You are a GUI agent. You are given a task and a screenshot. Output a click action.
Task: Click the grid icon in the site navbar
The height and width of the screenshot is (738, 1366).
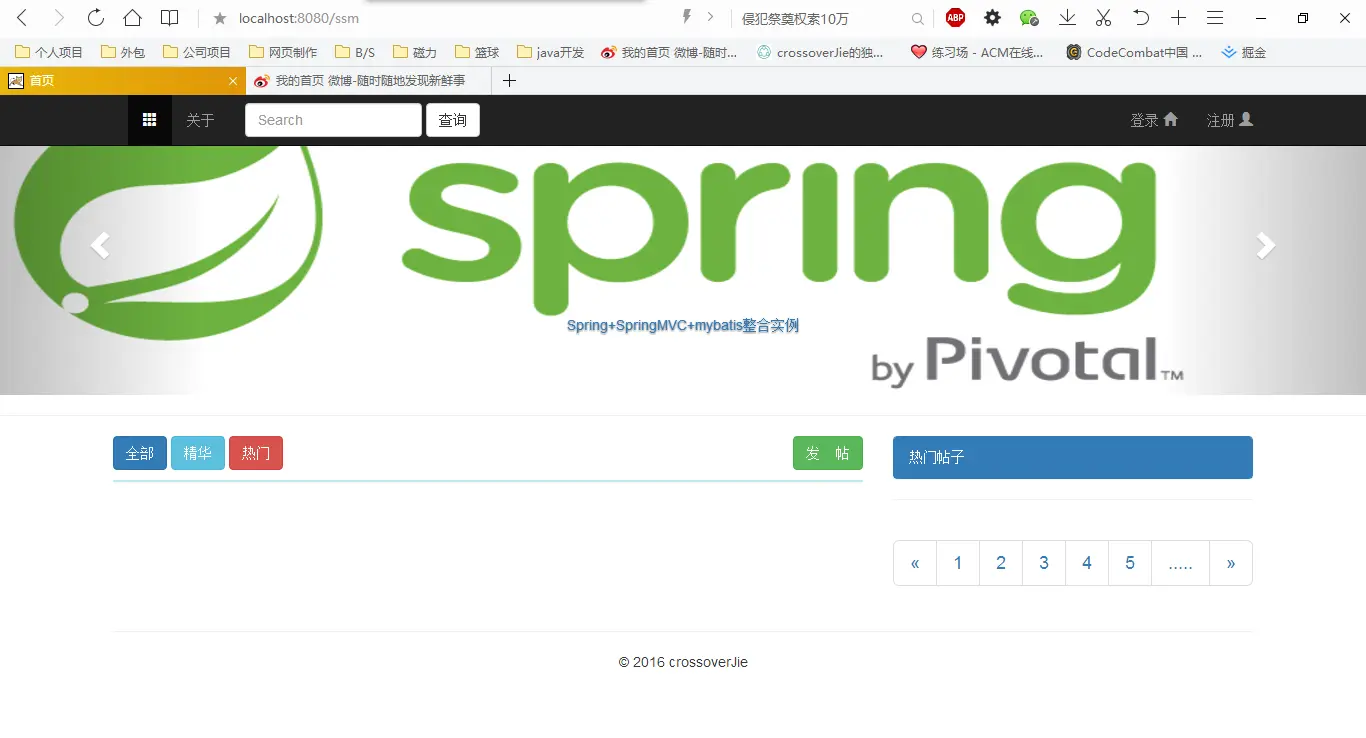click(x=150, y=120)
